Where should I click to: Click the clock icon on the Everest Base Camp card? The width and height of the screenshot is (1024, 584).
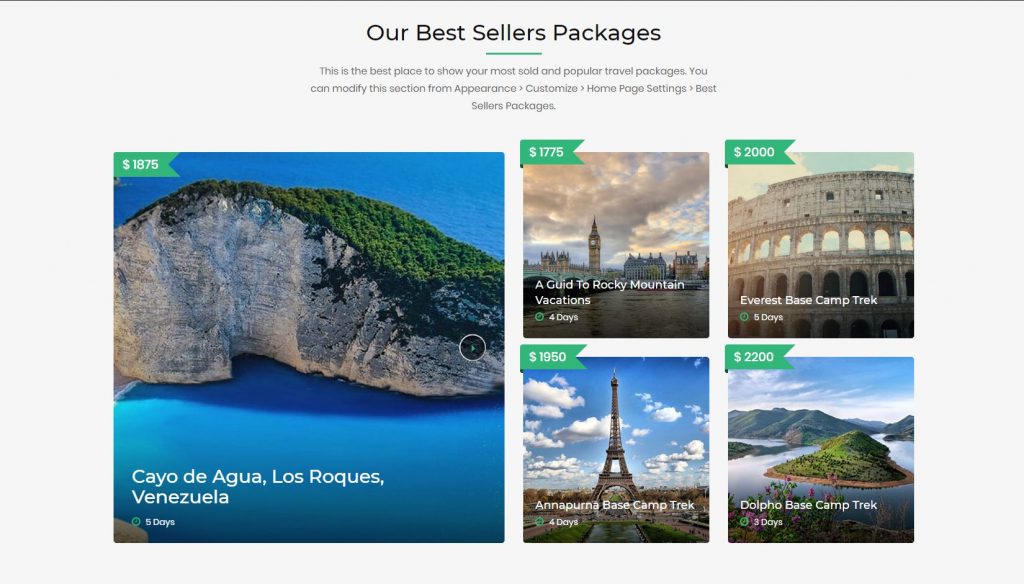(x=744, y=317)
